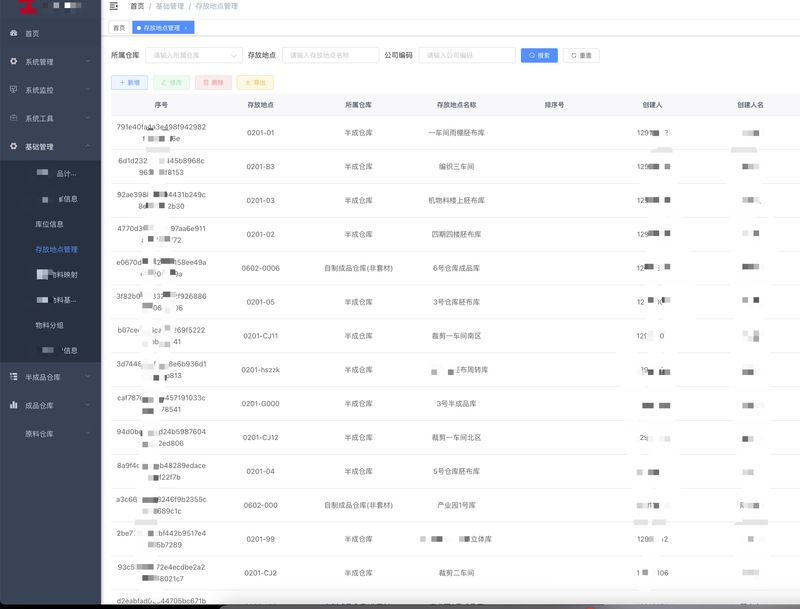This screenshot has width=800, height=609.
Task: Switch to the 存放地点管理 page tab
Action: (x=163, y=28)
